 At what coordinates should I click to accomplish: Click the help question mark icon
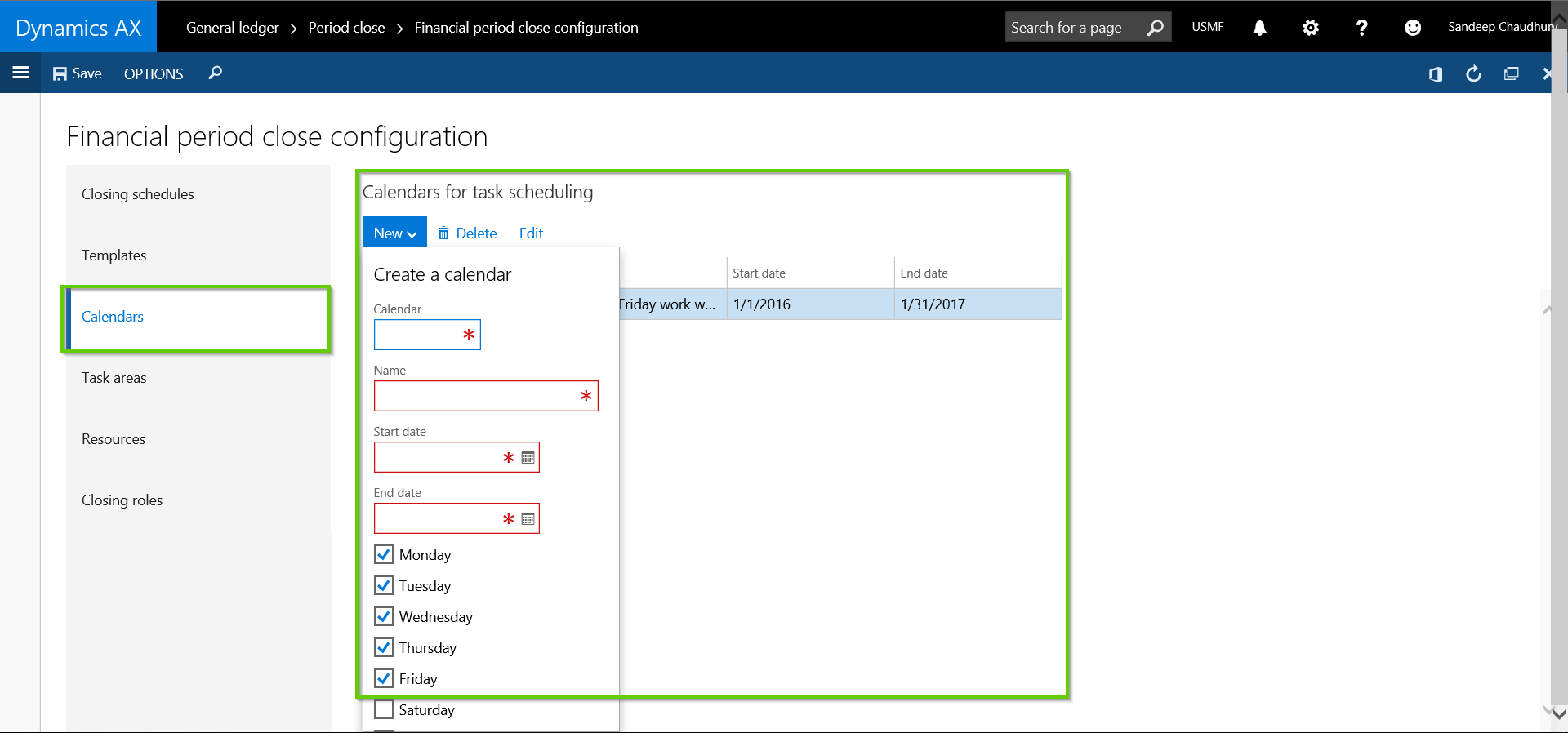click(x=1361, y=28)
